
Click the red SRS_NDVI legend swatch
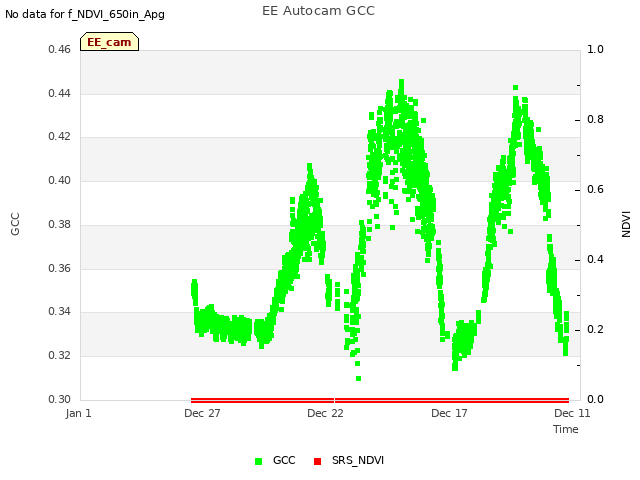point(318,461)
